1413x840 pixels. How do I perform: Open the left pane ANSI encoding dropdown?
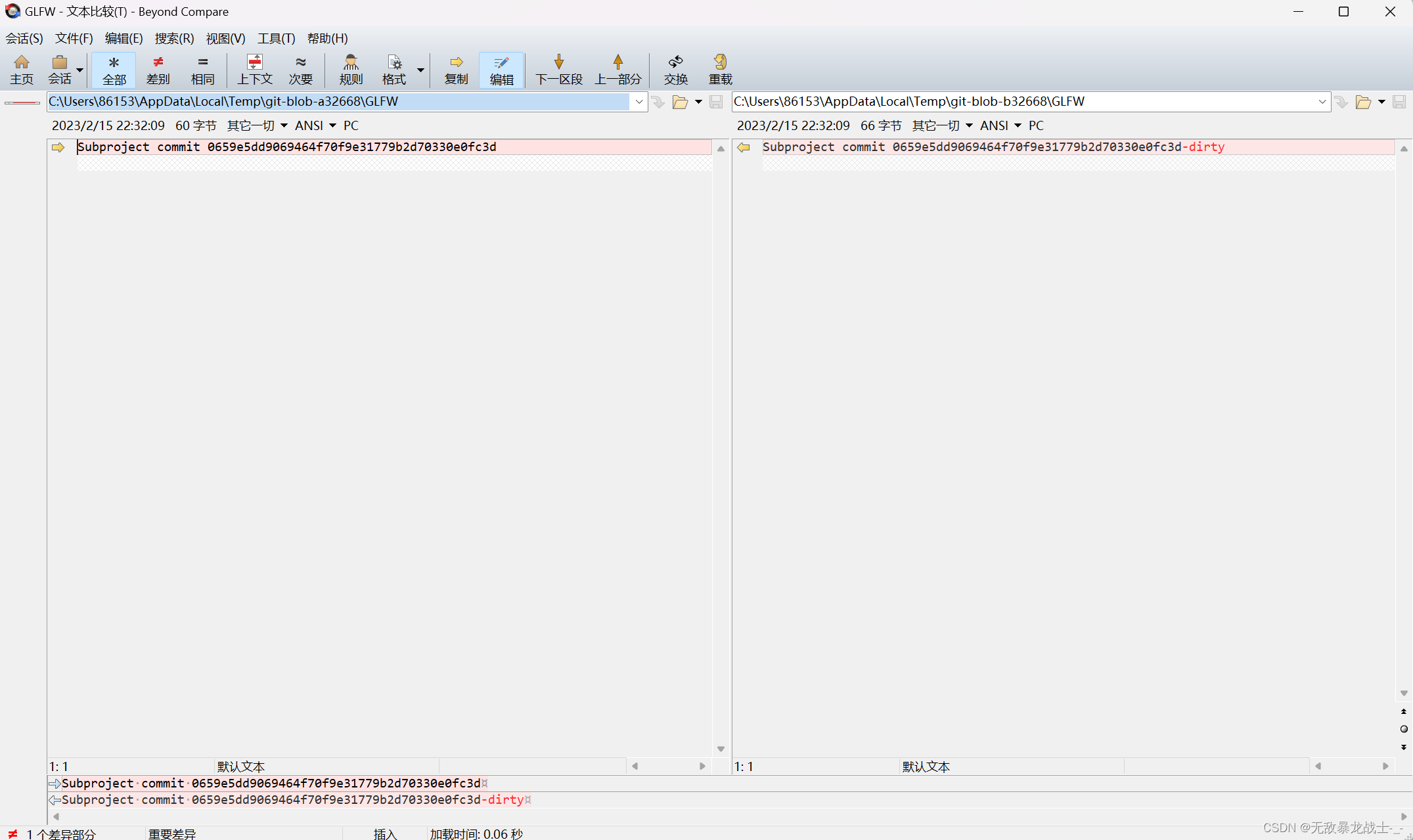[x=315, y=125]
